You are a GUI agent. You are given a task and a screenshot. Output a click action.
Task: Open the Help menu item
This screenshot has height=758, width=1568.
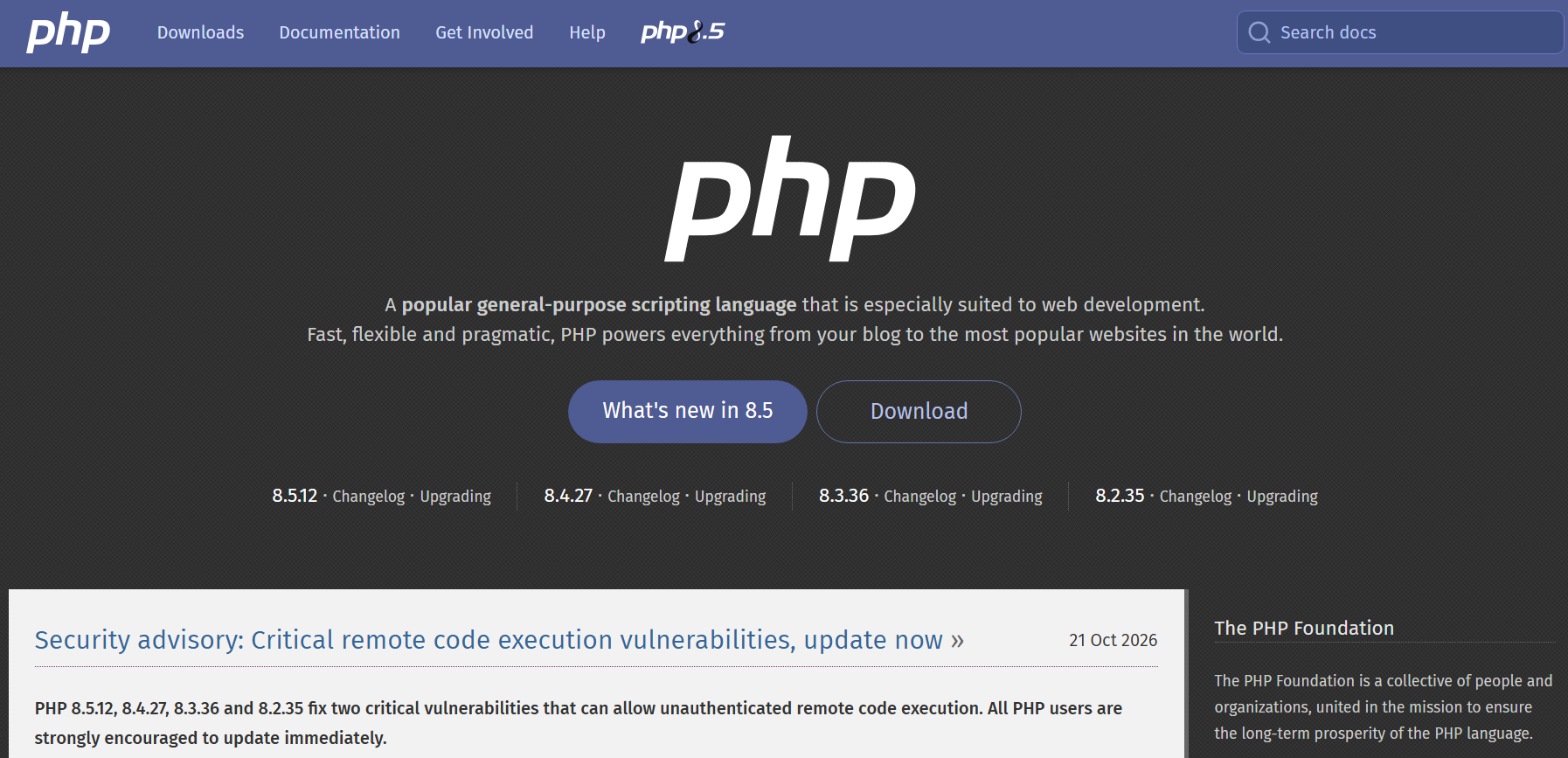click(587, 32)
